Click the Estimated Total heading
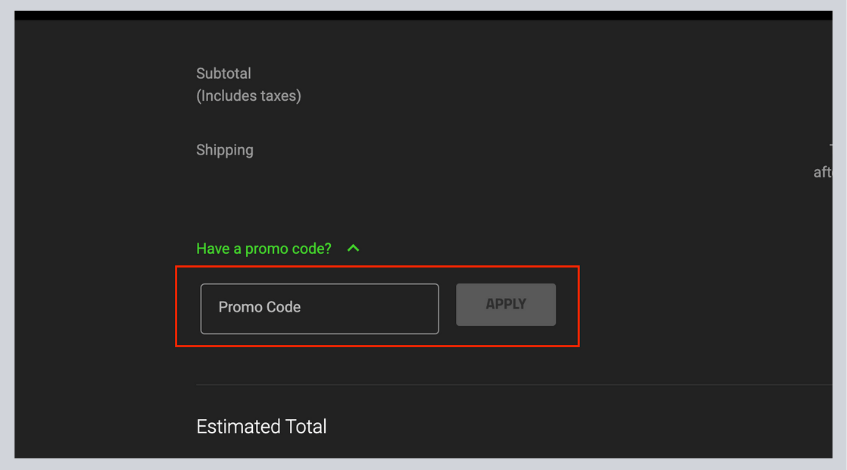Image resolution: width=847 pixels, height=470 pixels. 261,427
